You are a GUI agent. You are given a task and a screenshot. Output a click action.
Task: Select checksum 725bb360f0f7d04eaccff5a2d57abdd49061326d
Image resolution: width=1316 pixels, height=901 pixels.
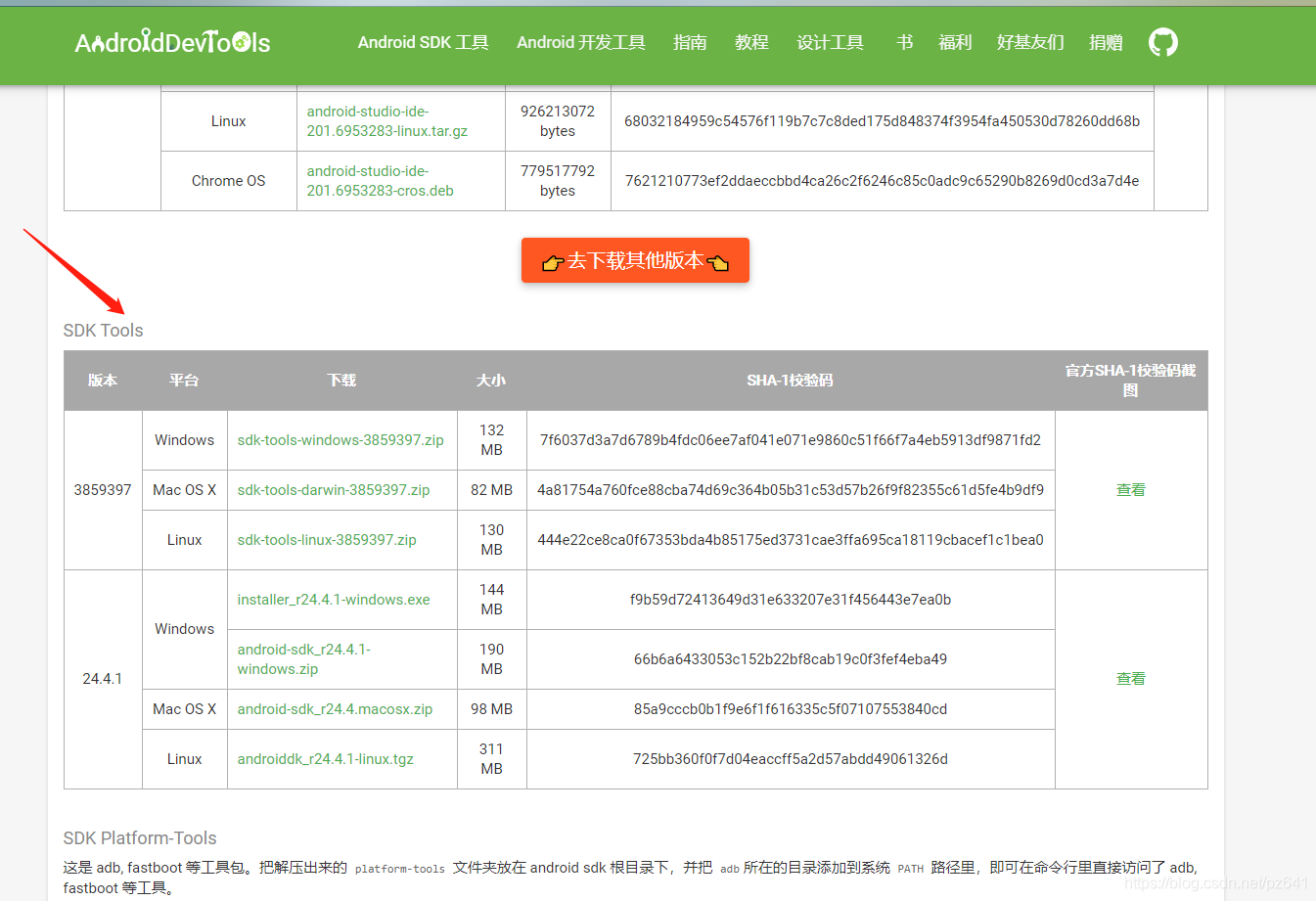(791, 759)
